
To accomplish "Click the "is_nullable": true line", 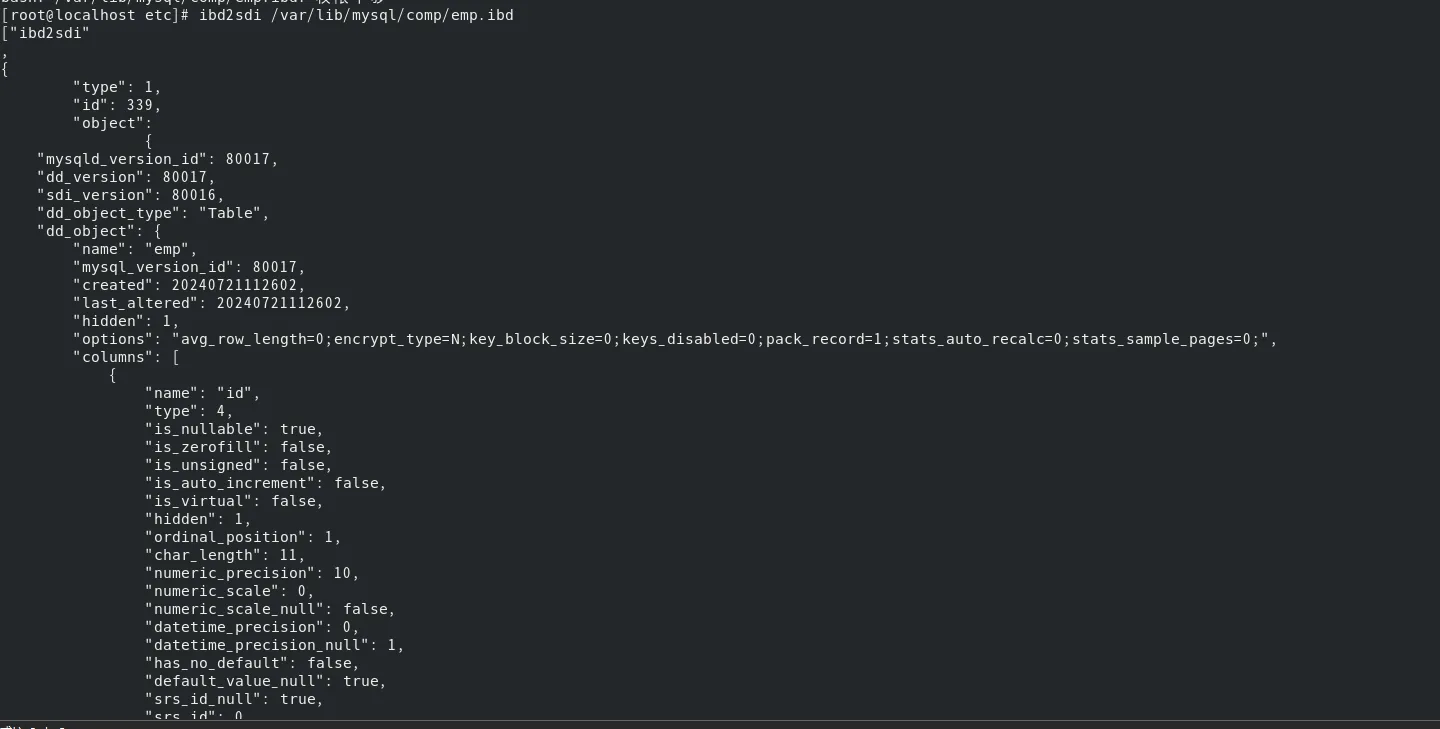I will tap(235, 429).
